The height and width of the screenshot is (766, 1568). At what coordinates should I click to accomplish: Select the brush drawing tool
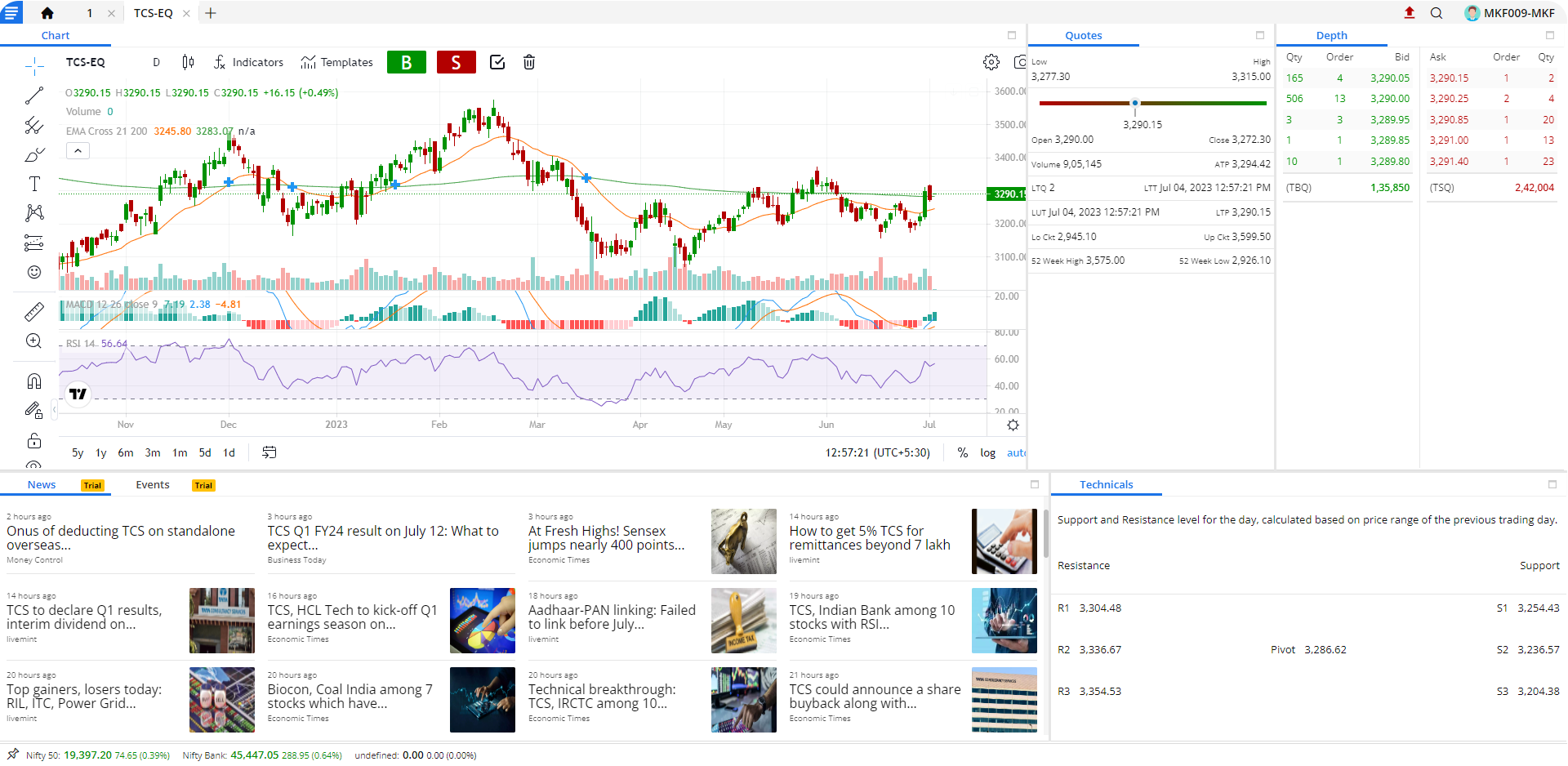click(34, 154)
